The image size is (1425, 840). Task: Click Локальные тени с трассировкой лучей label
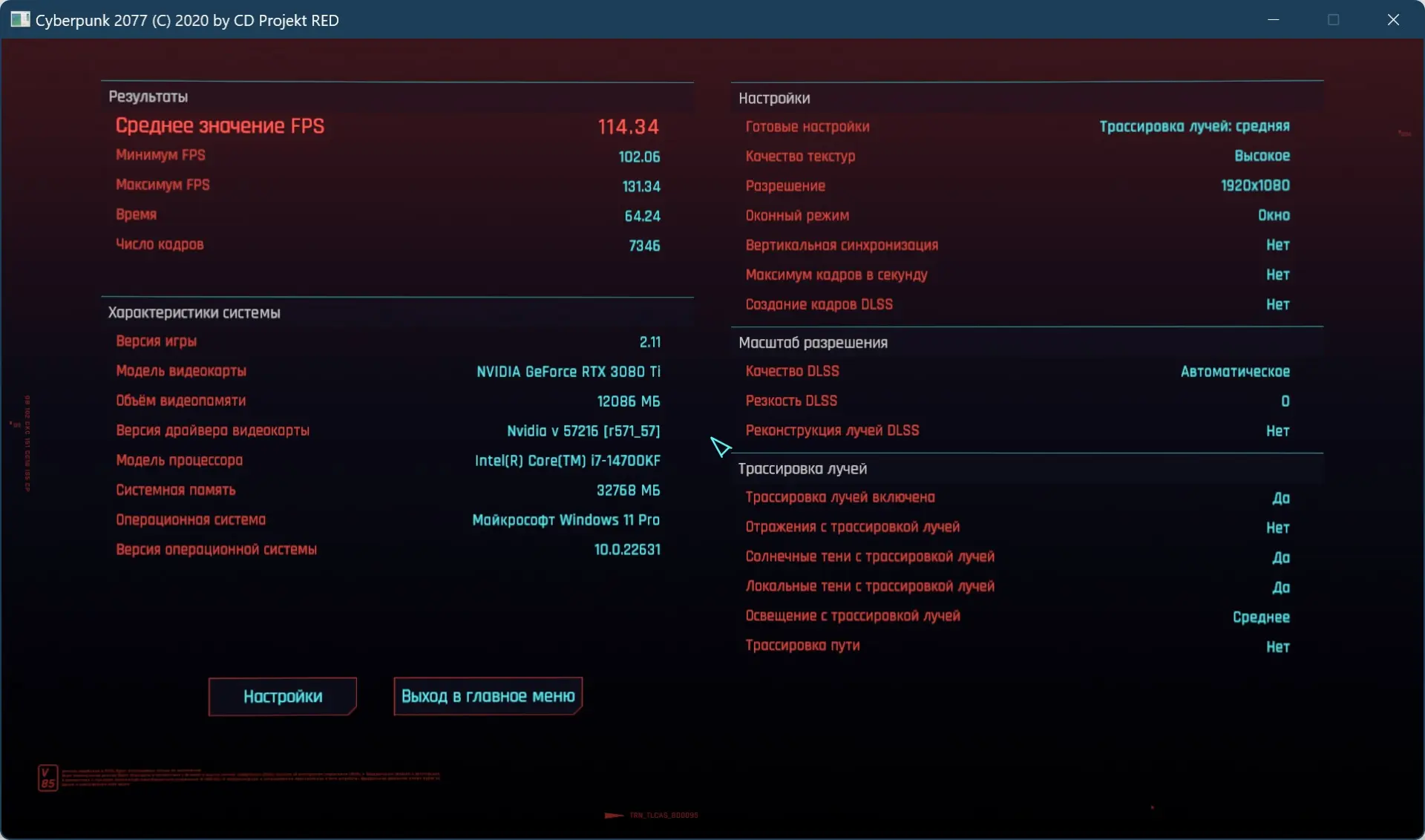870,586
